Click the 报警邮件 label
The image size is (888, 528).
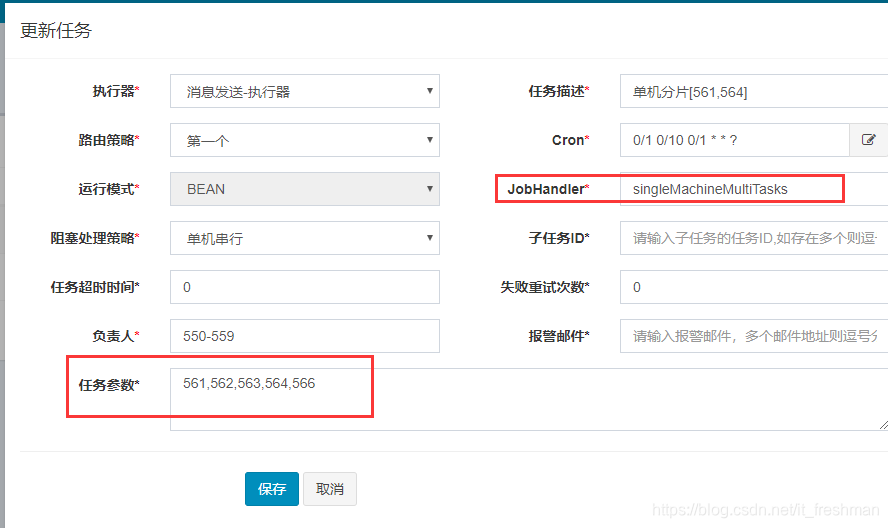[559, 336]
